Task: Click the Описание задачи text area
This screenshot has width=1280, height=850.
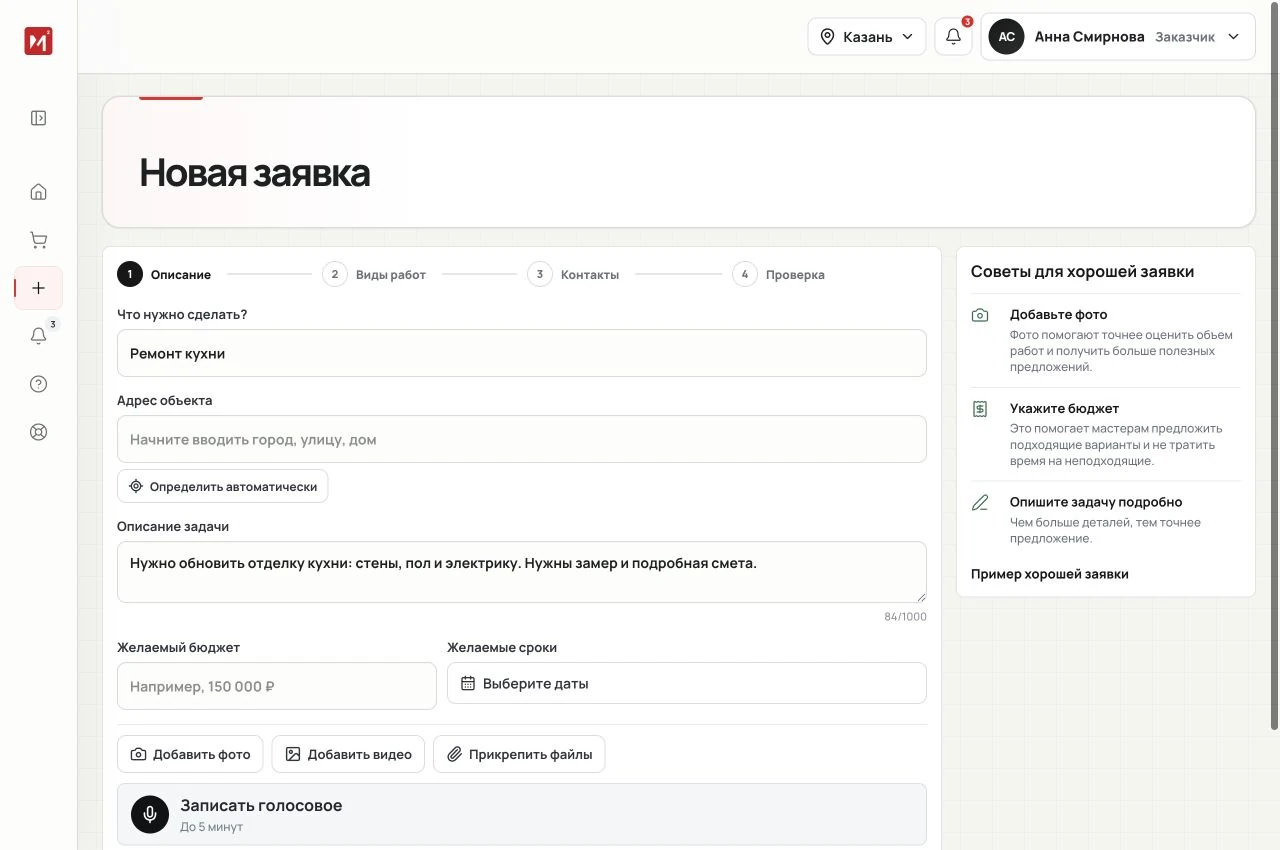Action: 522,572
